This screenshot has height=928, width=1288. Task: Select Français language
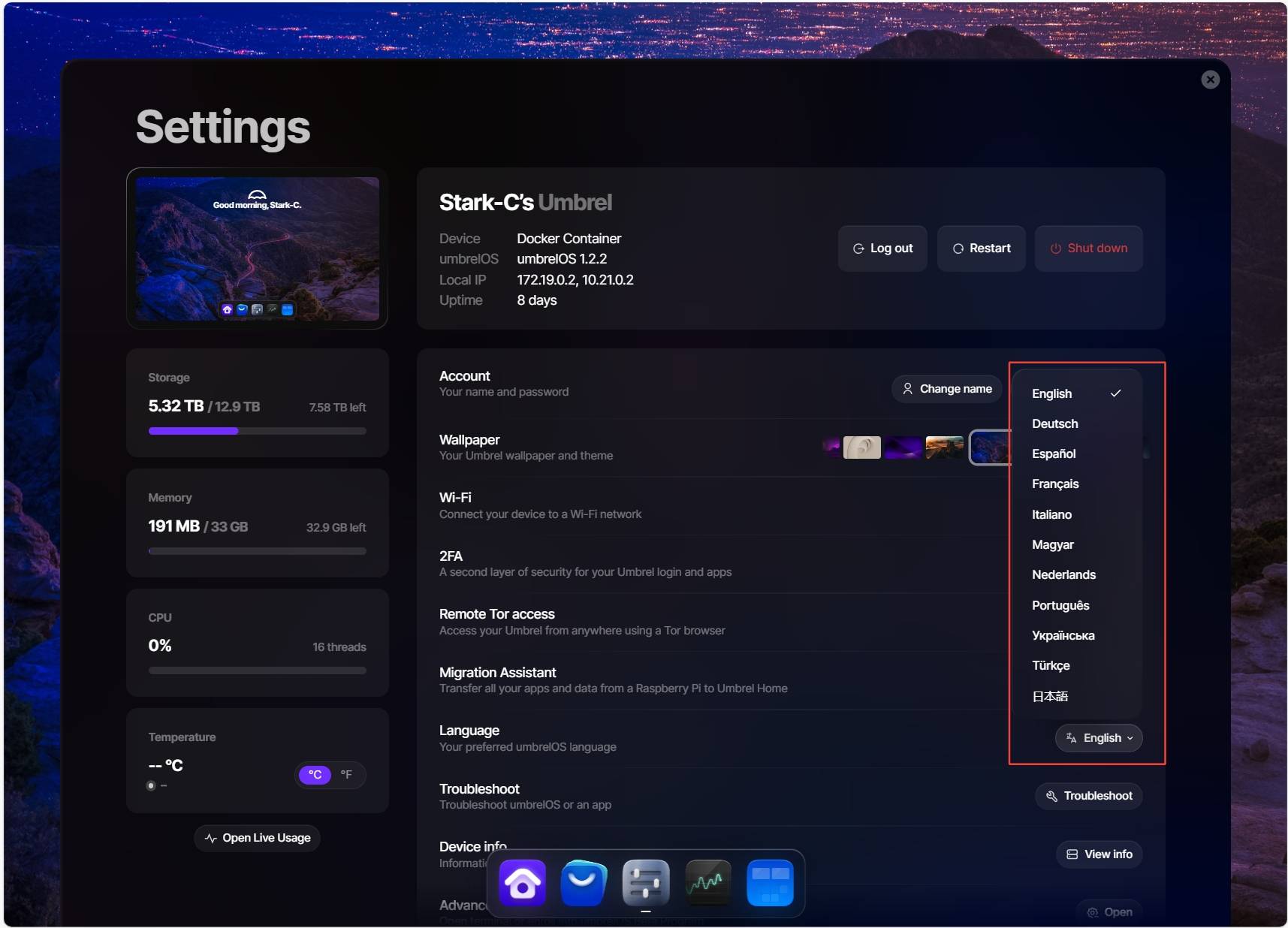[1076, 484]
